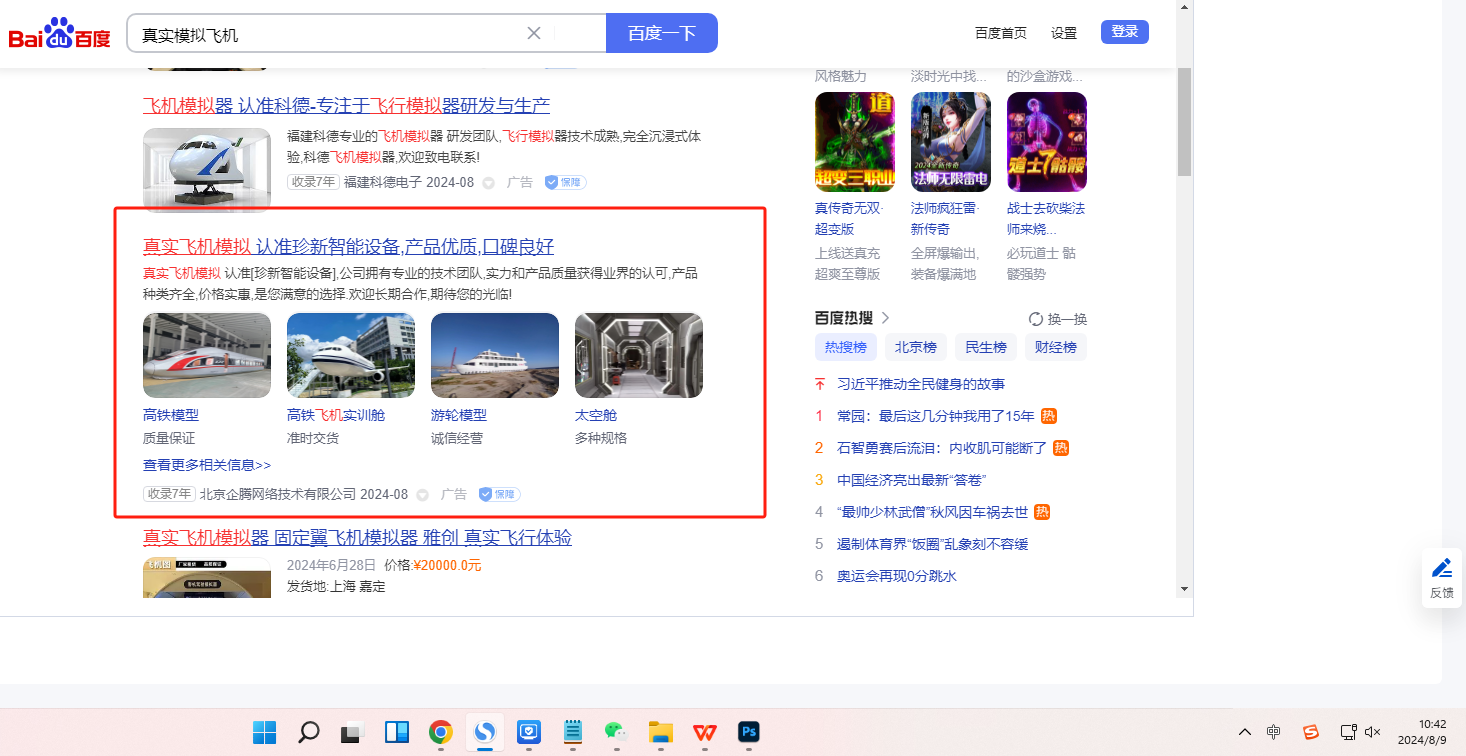This screenshot has width=1466, height=756.
Task: Expand 百度热搜 with the arrow chevron
Action: tap(885, 318)
